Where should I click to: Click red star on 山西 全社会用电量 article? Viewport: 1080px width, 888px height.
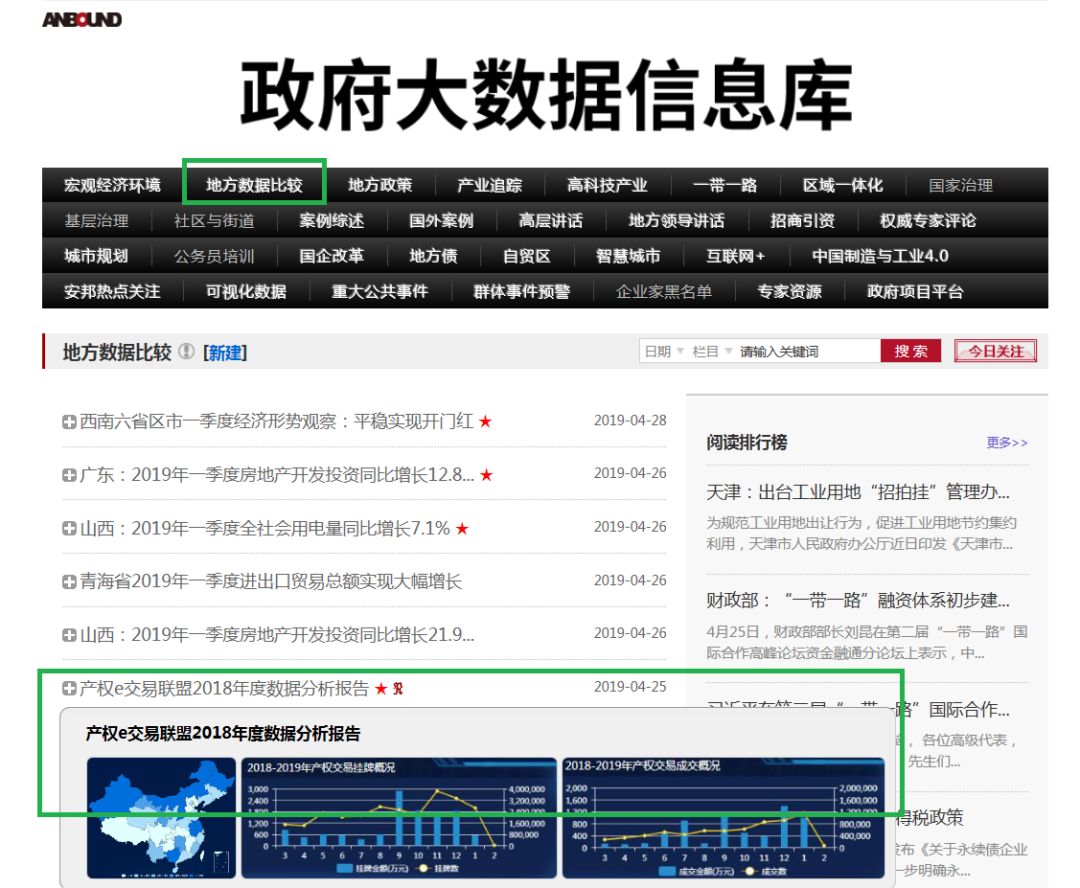(x=462, y=528)
